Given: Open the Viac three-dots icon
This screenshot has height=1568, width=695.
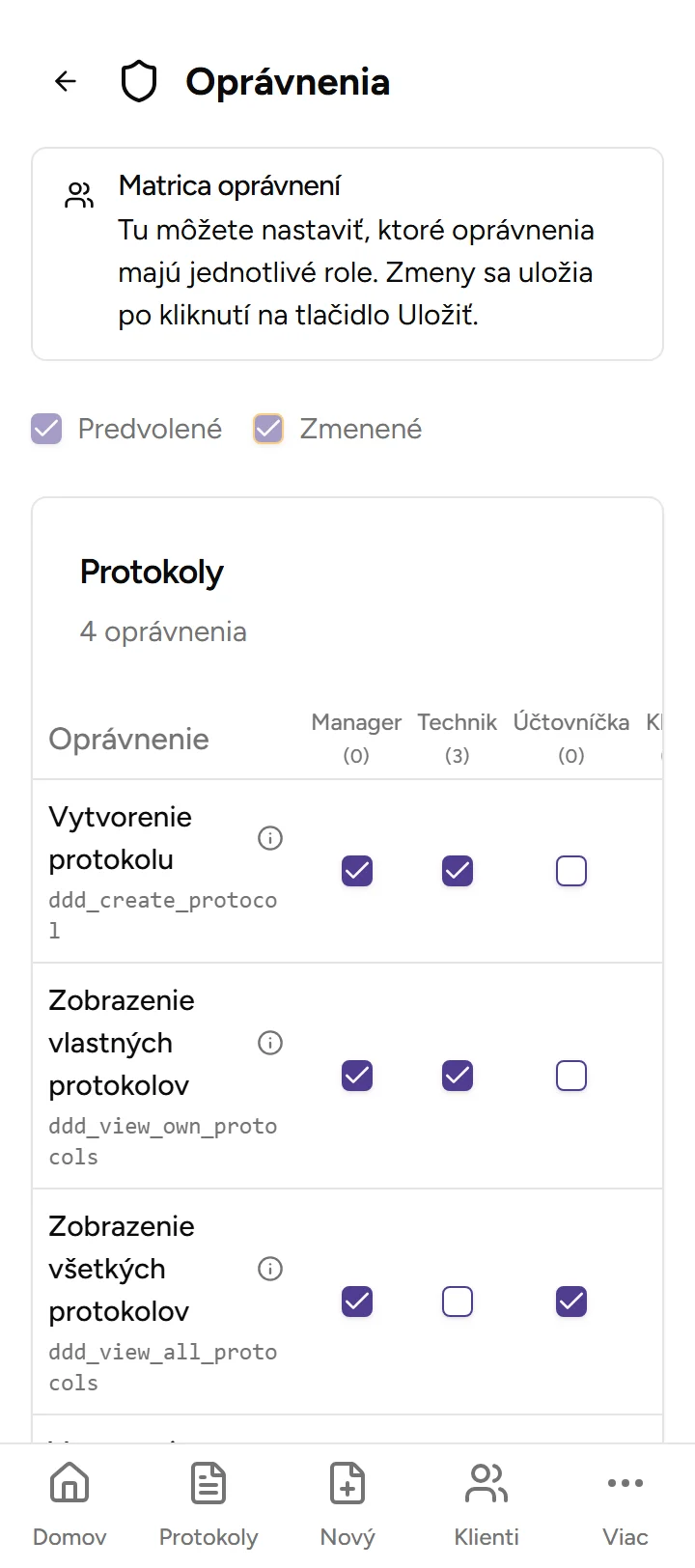Looking at the screenshot, I should pyautogui.click(x=625, y=1483).
